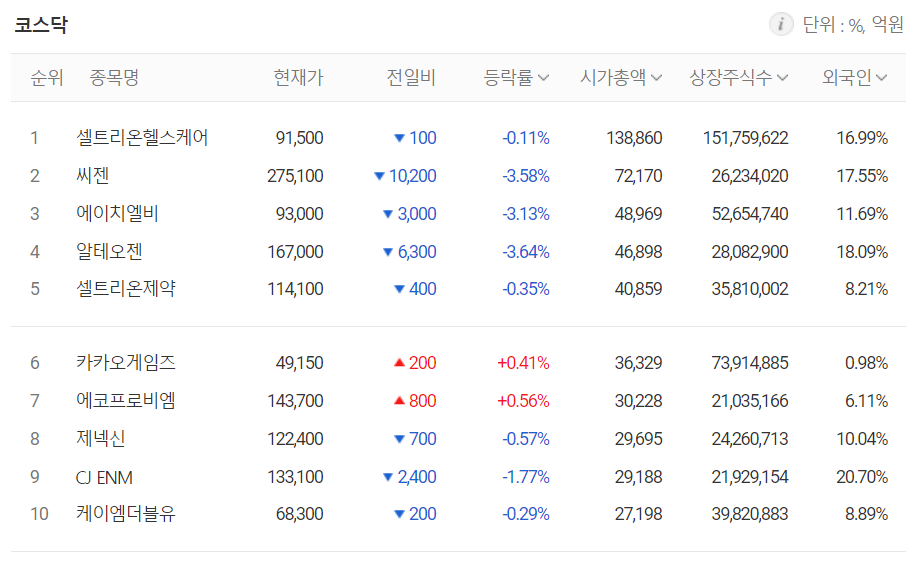Click current price 143,700
This screenshot has height=567, width=917.
click(295, 401)
